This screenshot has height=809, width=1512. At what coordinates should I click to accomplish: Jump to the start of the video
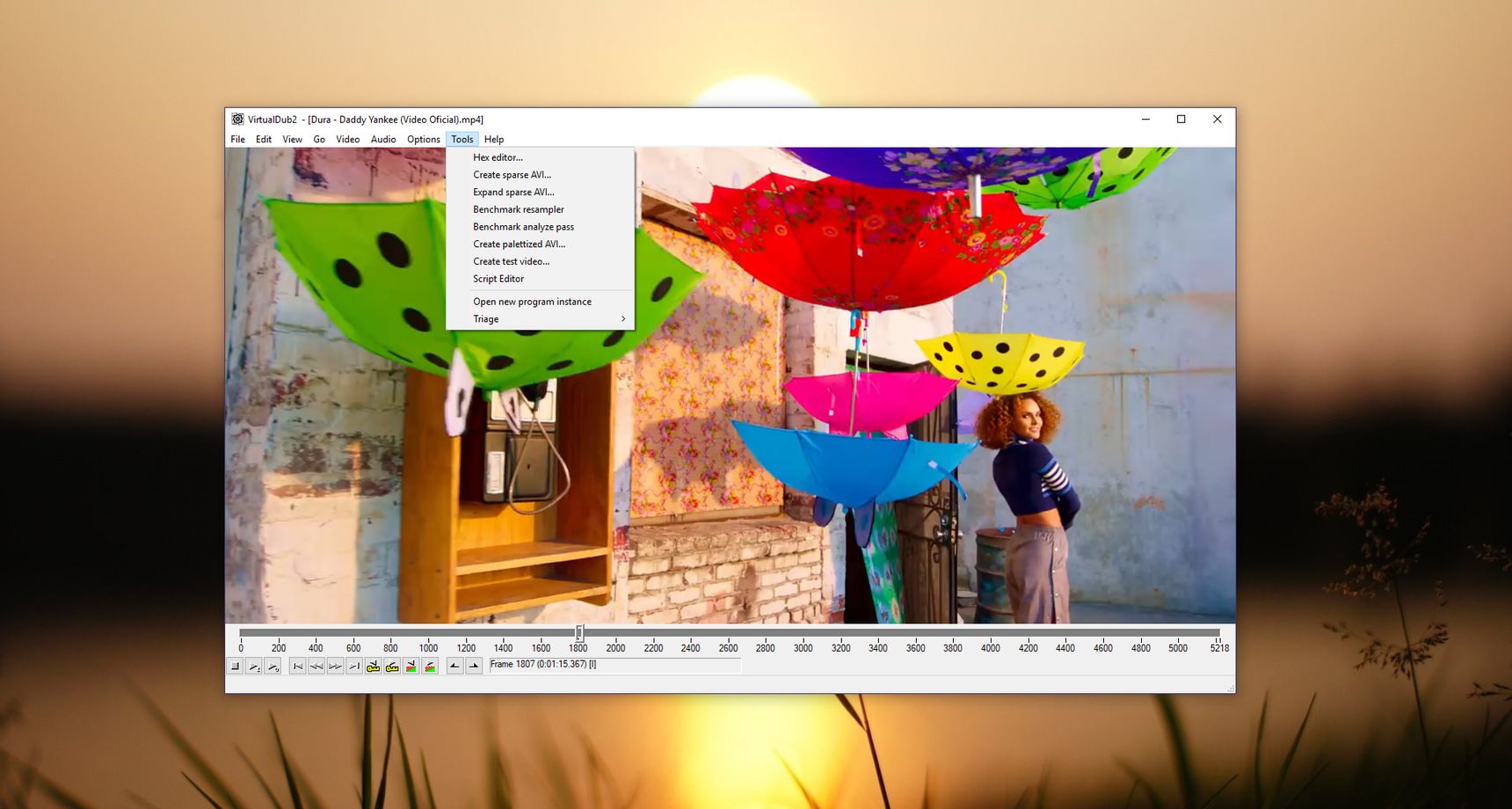pos(298,666)
